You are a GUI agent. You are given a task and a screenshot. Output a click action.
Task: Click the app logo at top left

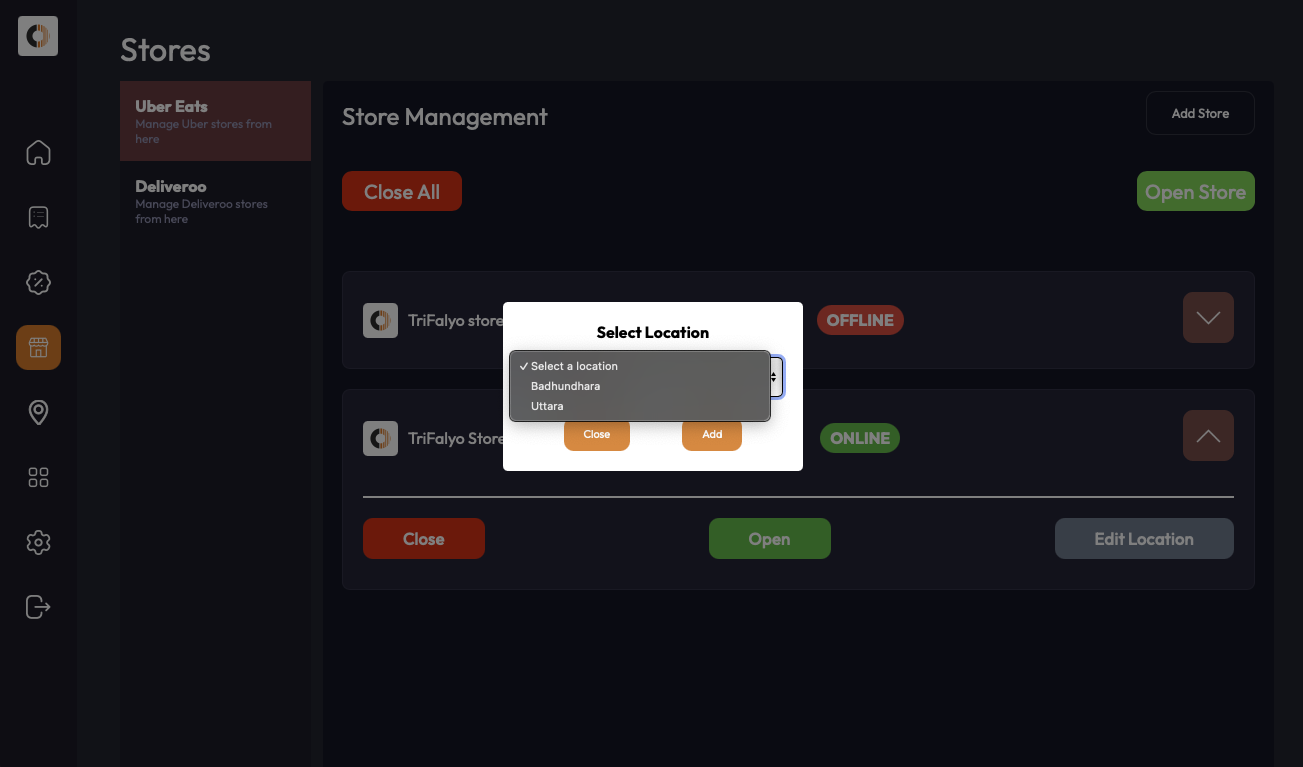click(38, 36)
